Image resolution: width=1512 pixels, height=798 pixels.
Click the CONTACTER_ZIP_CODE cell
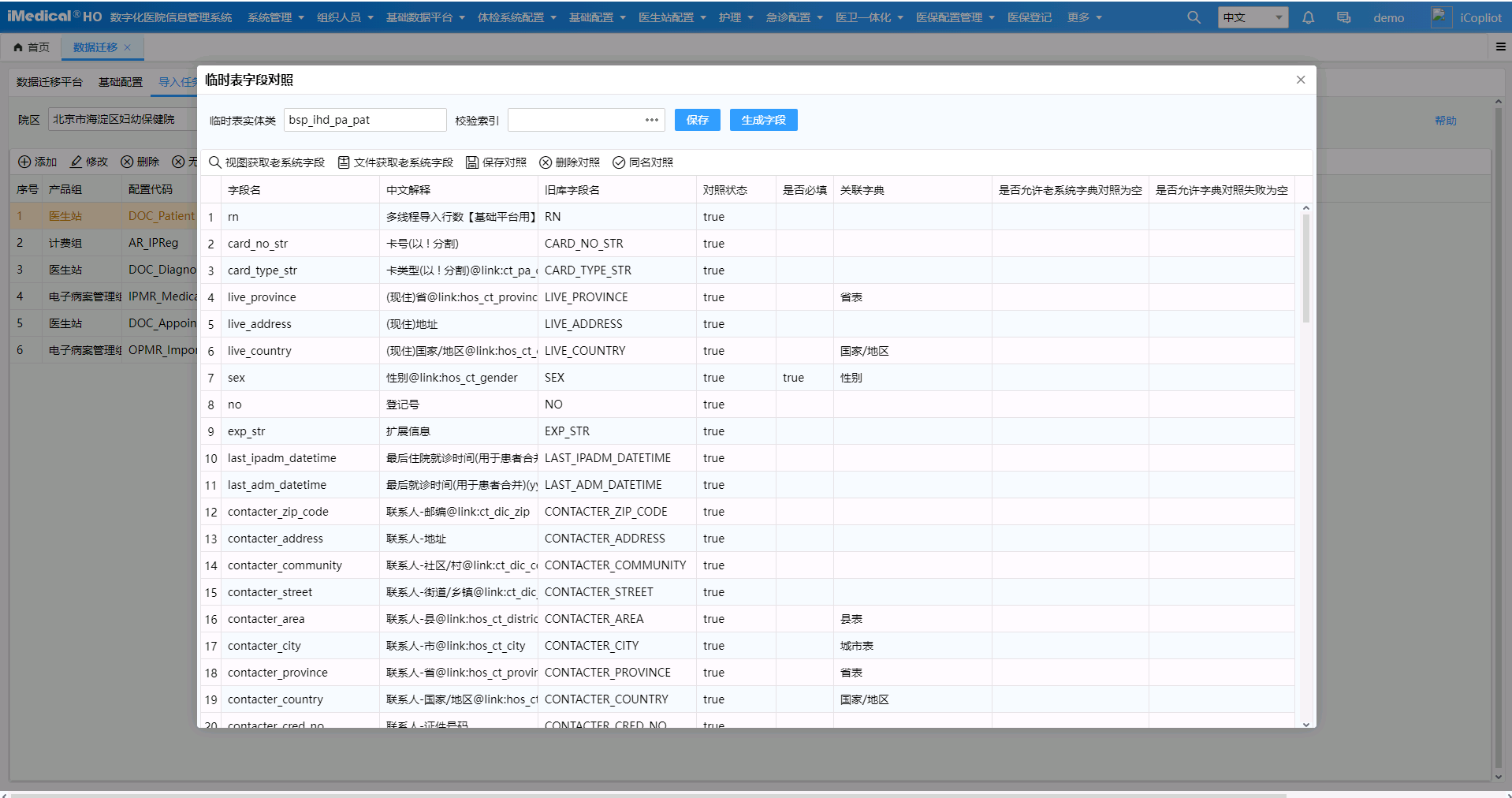click(616, 512)
